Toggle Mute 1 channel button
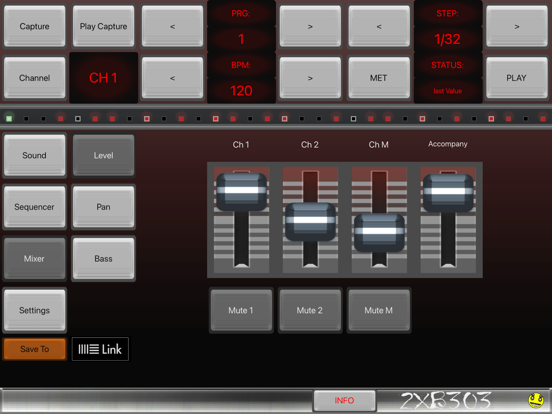The image size is (552, 414). coord(241,310)
